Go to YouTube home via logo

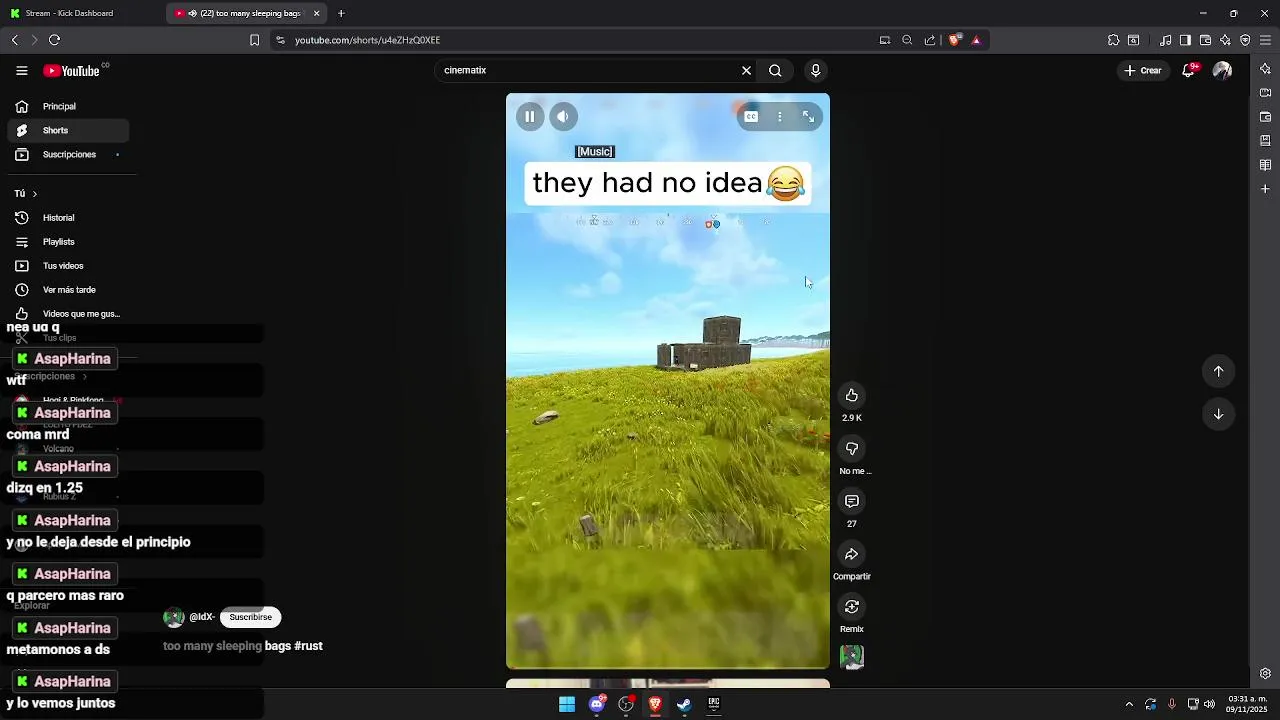pyautogui.click(x=72, y=71)
